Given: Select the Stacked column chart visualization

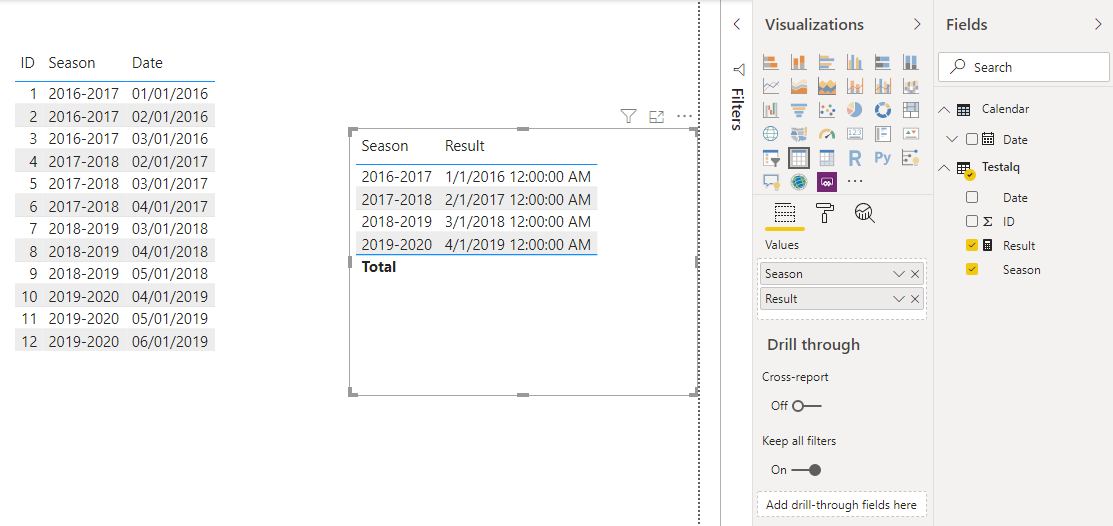Looking at the screenshot, I should (799, 62).
